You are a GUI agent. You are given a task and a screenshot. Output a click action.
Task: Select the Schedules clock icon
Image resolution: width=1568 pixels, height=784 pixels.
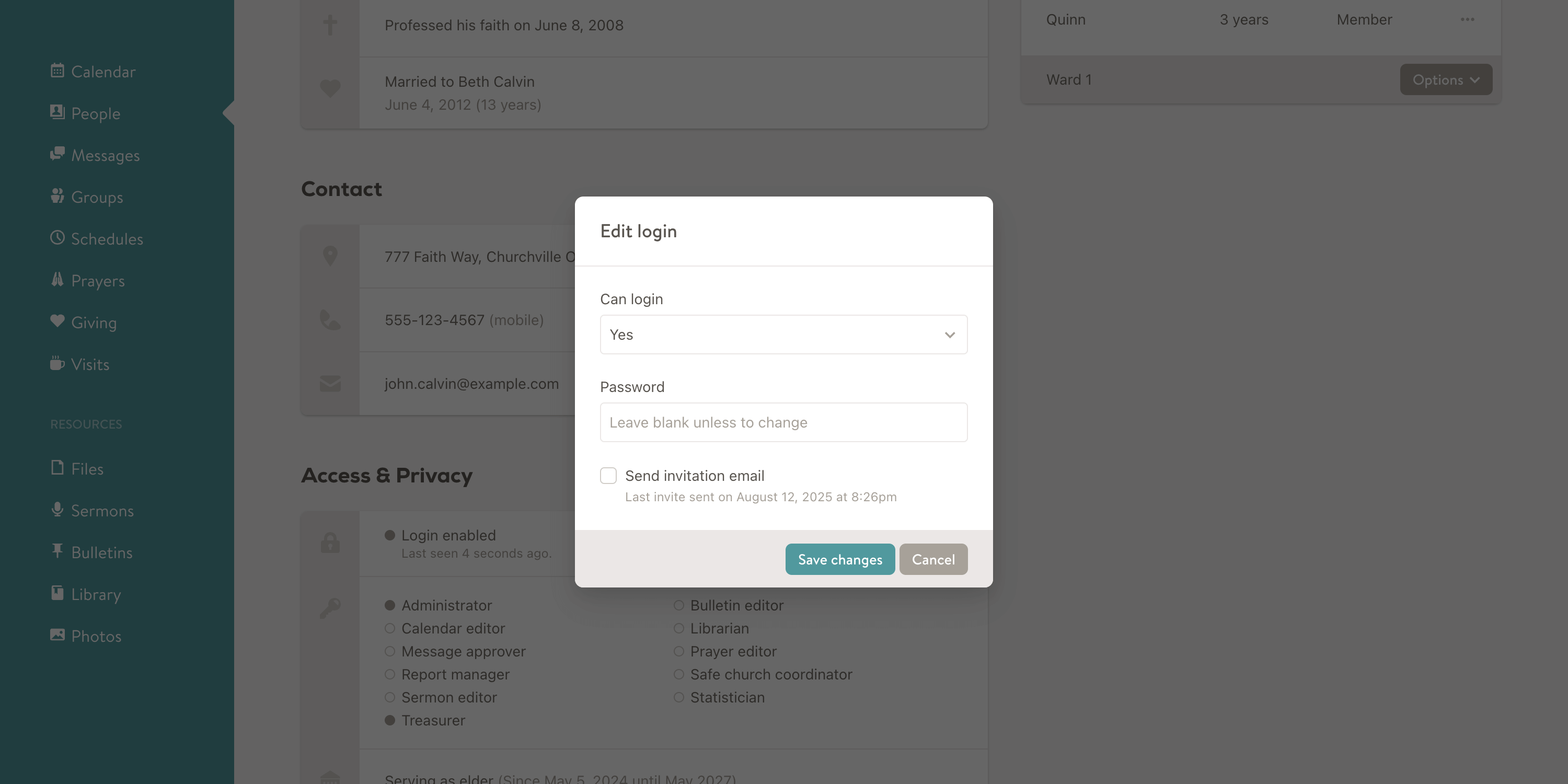pyautogui.click(x=57, y=238)
